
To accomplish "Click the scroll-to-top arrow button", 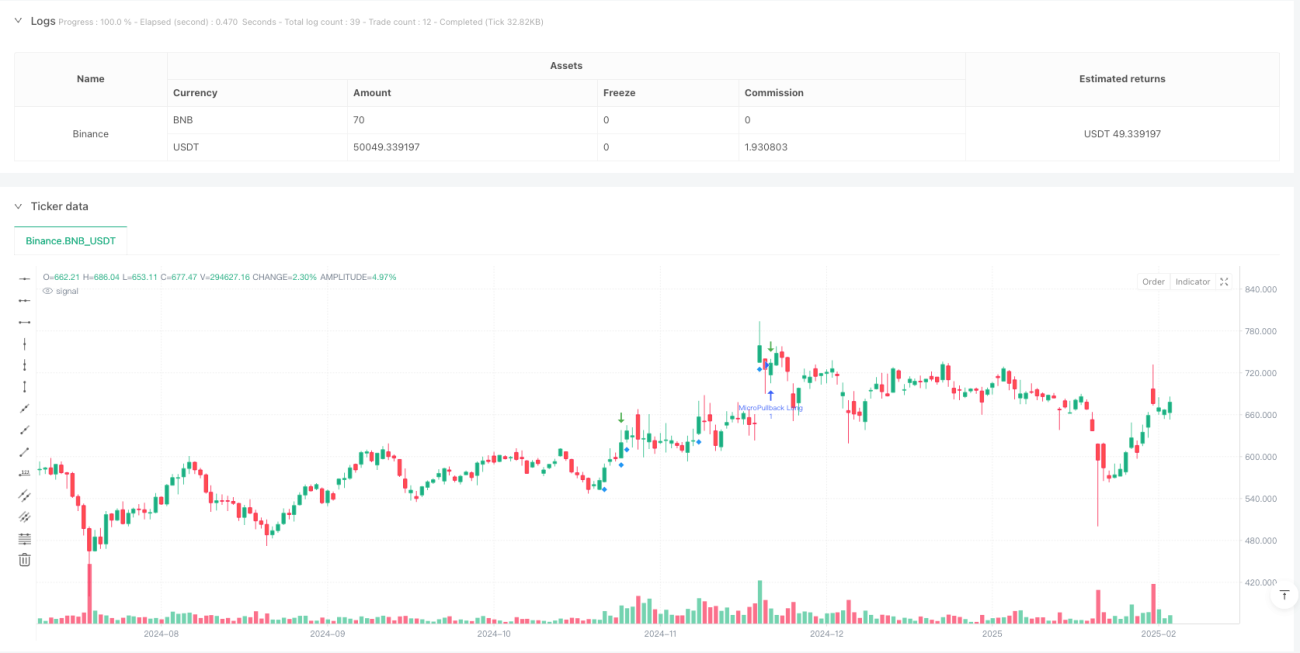I will coord(1284,596).
